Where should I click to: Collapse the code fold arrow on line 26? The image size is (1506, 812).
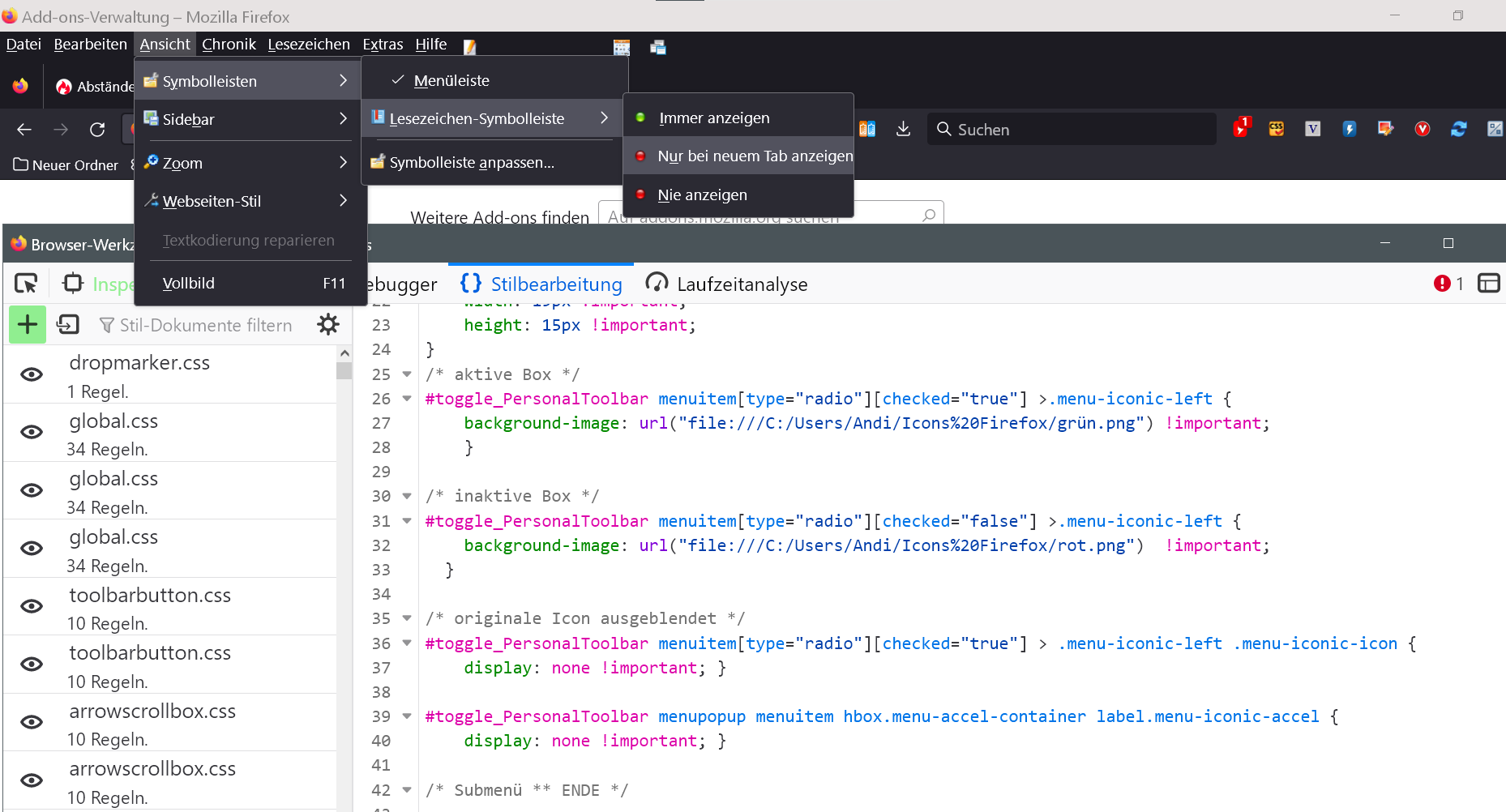coord(407,399)
